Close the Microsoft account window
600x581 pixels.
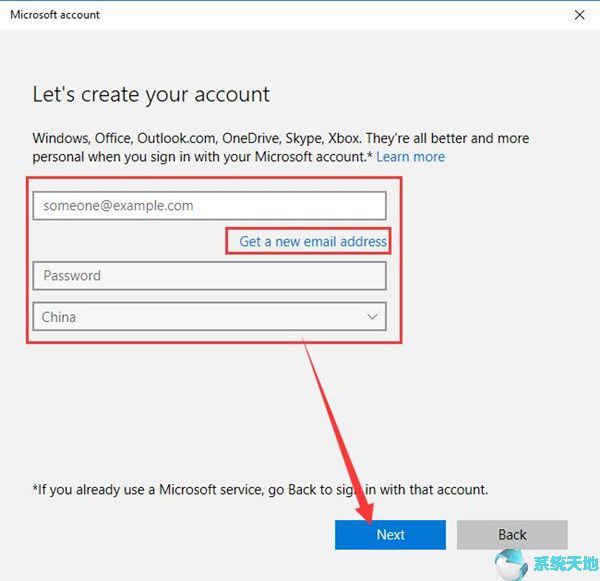click(x=579, y=15)
